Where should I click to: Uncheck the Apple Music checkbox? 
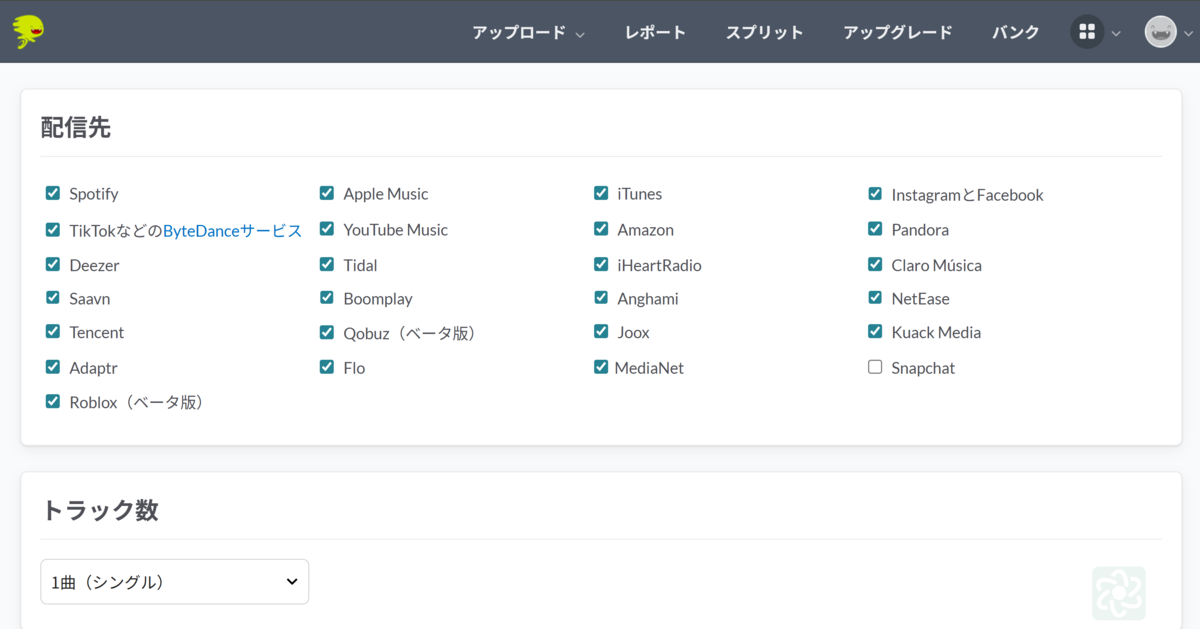(327, 193)
